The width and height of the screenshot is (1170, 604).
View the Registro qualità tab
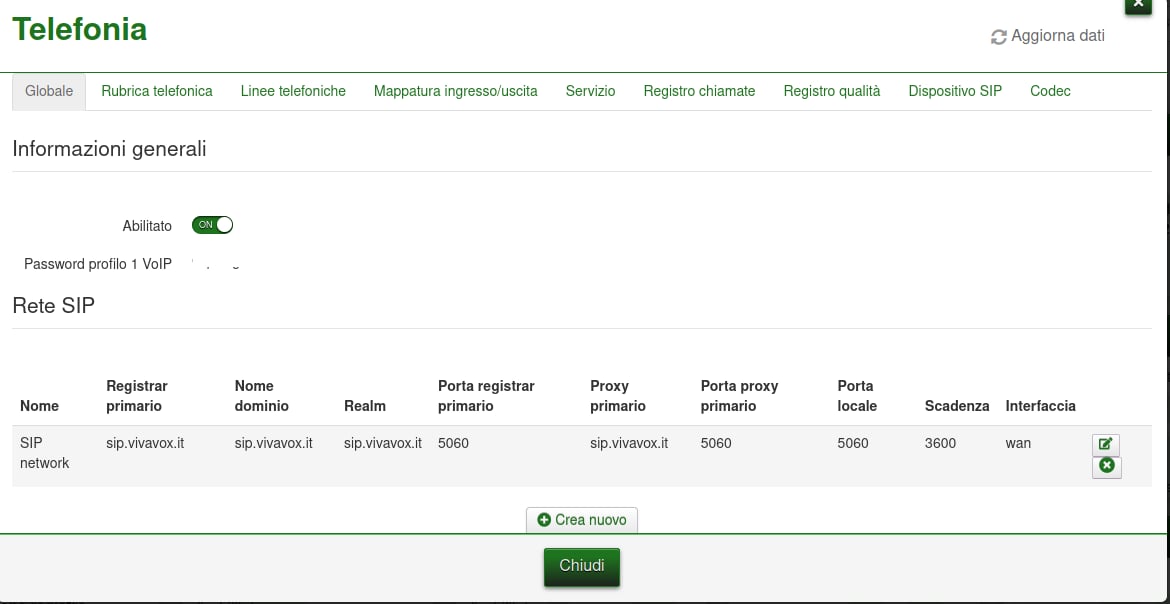tap(832, 91)
